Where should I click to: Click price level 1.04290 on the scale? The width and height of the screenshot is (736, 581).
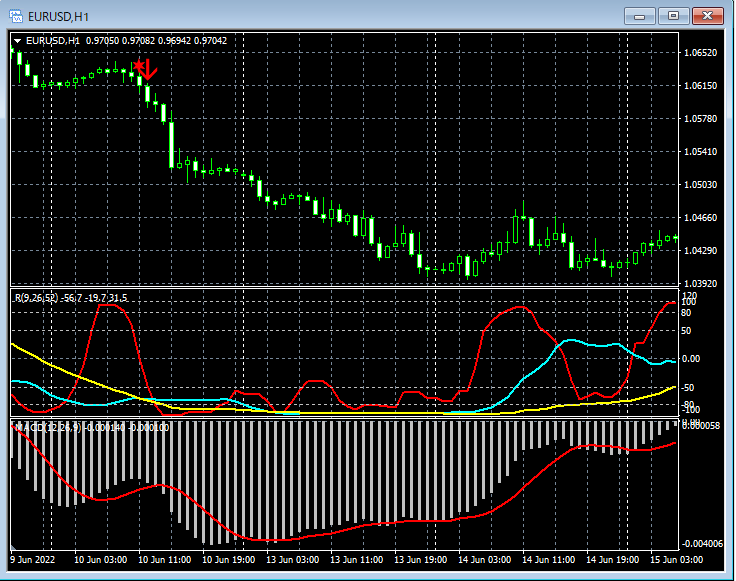701,250
